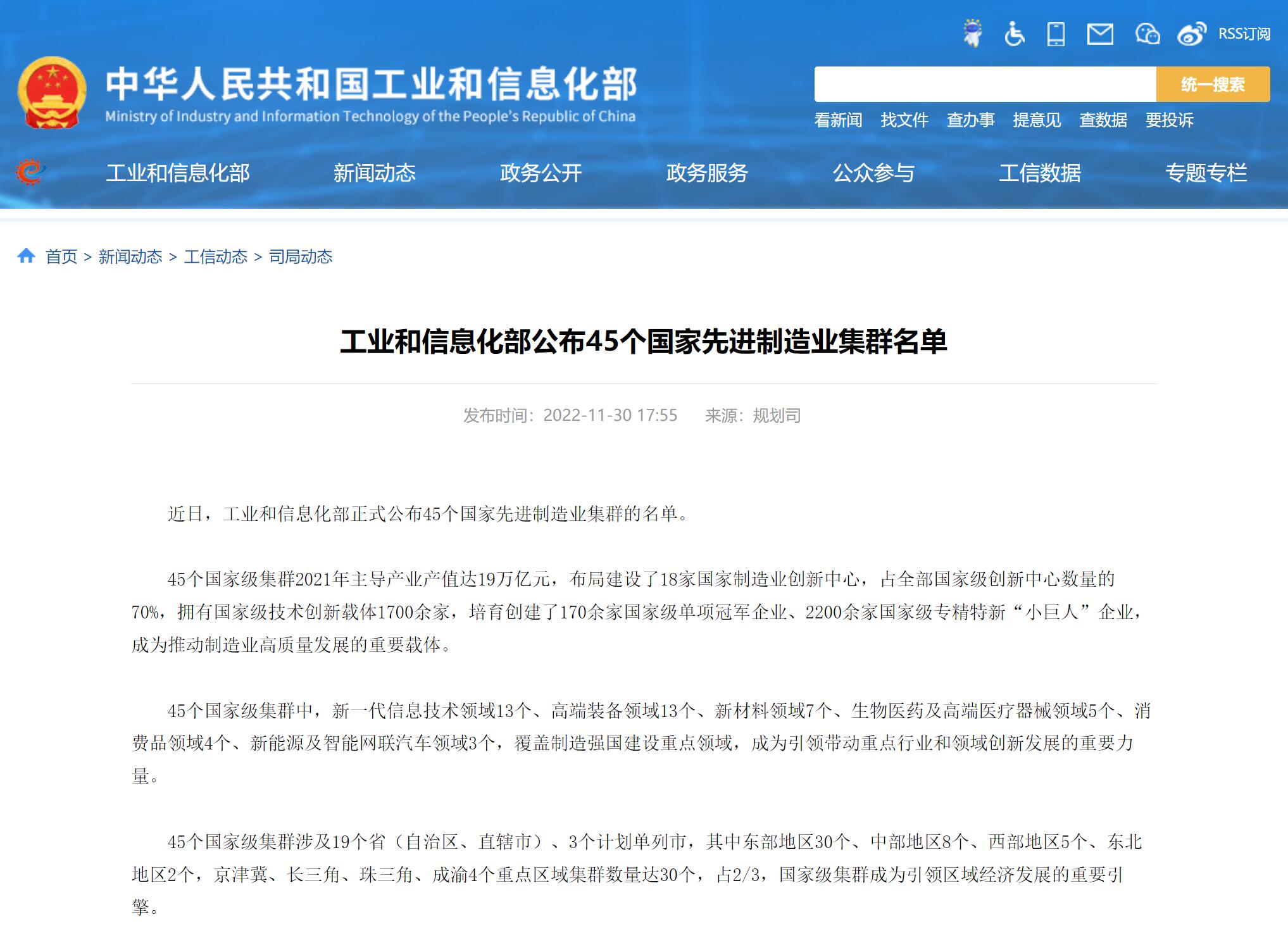Select 查数据 search category
The height and width of the screenshot is (926, 1288).
tap(1103, 120)
